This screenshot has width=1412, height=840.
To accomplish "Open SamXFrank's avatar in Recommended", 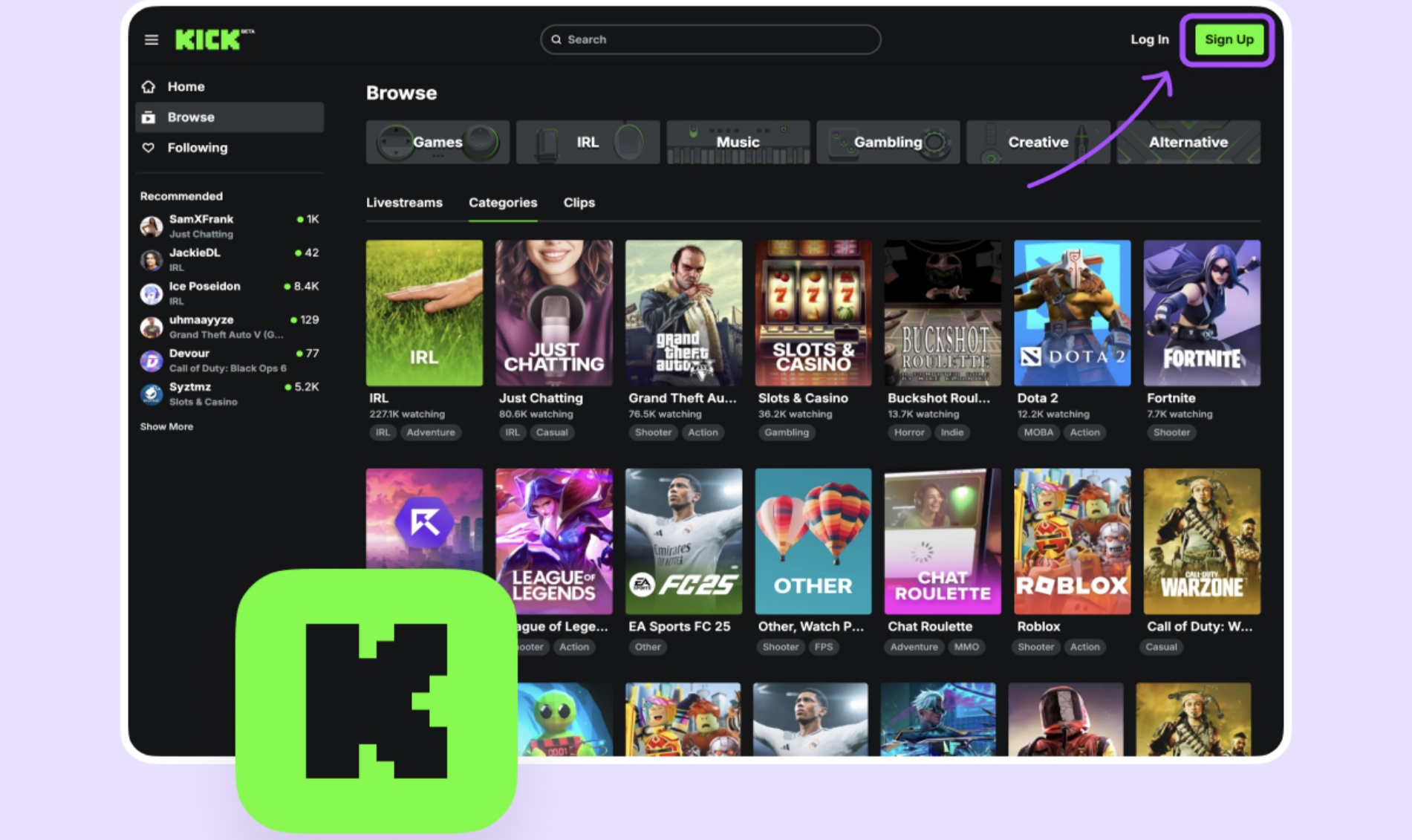I will [x=152, y=226].
